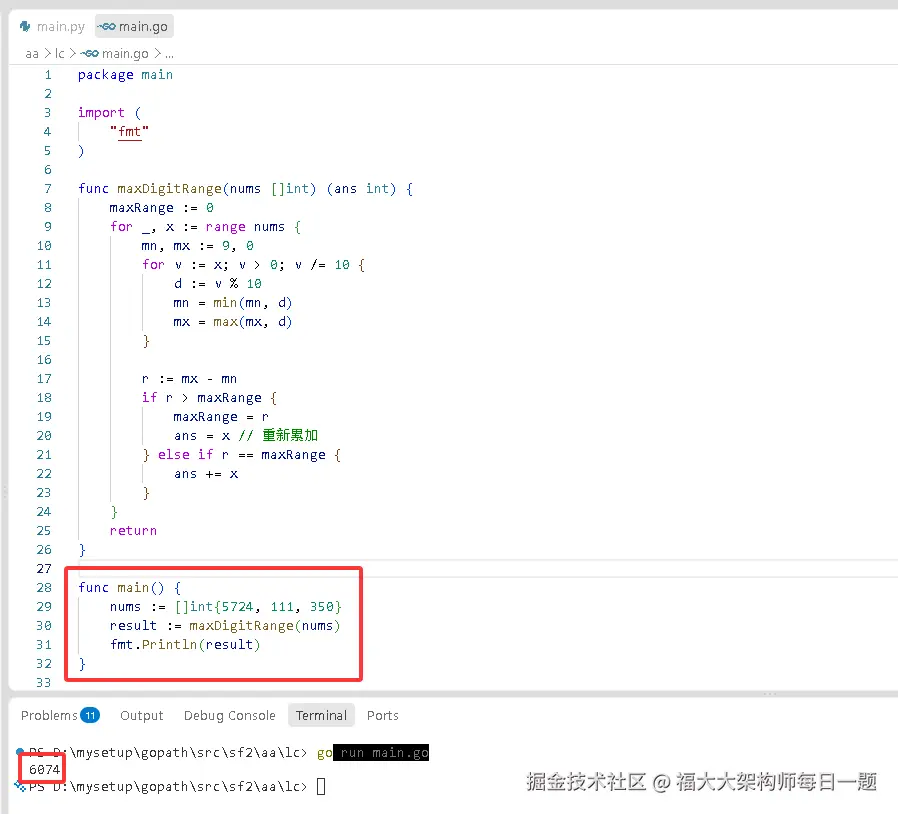Switch to the main.py editor tab

(x=52, y=26)
